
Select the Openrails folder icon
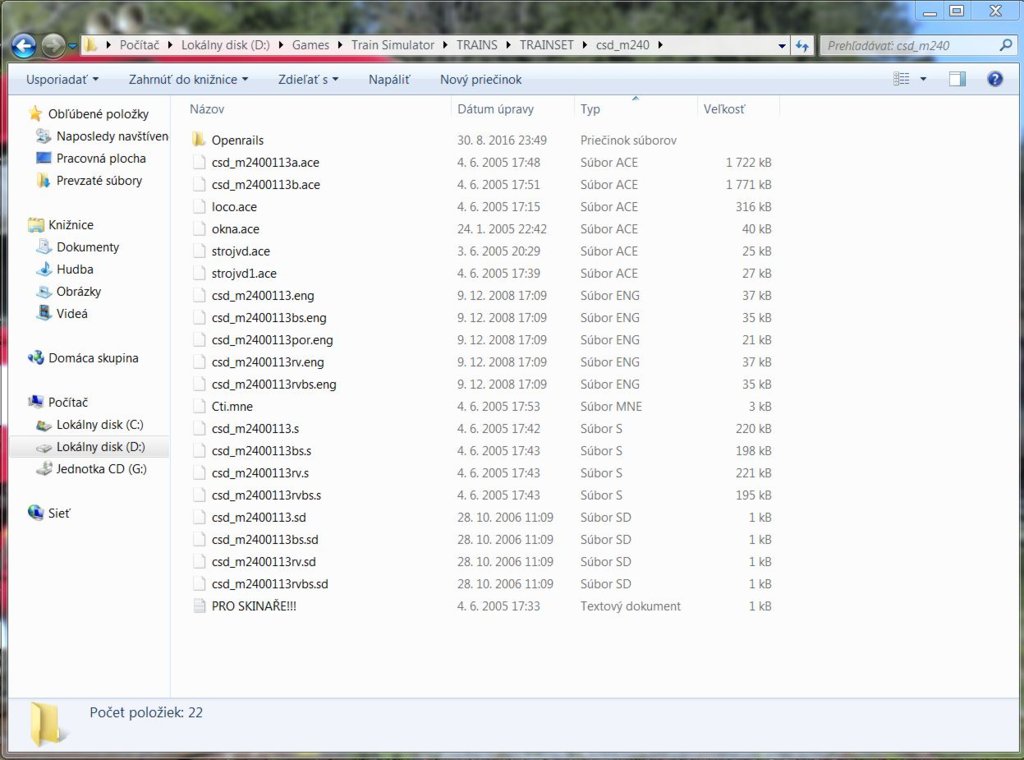click(x=198, y=140)
